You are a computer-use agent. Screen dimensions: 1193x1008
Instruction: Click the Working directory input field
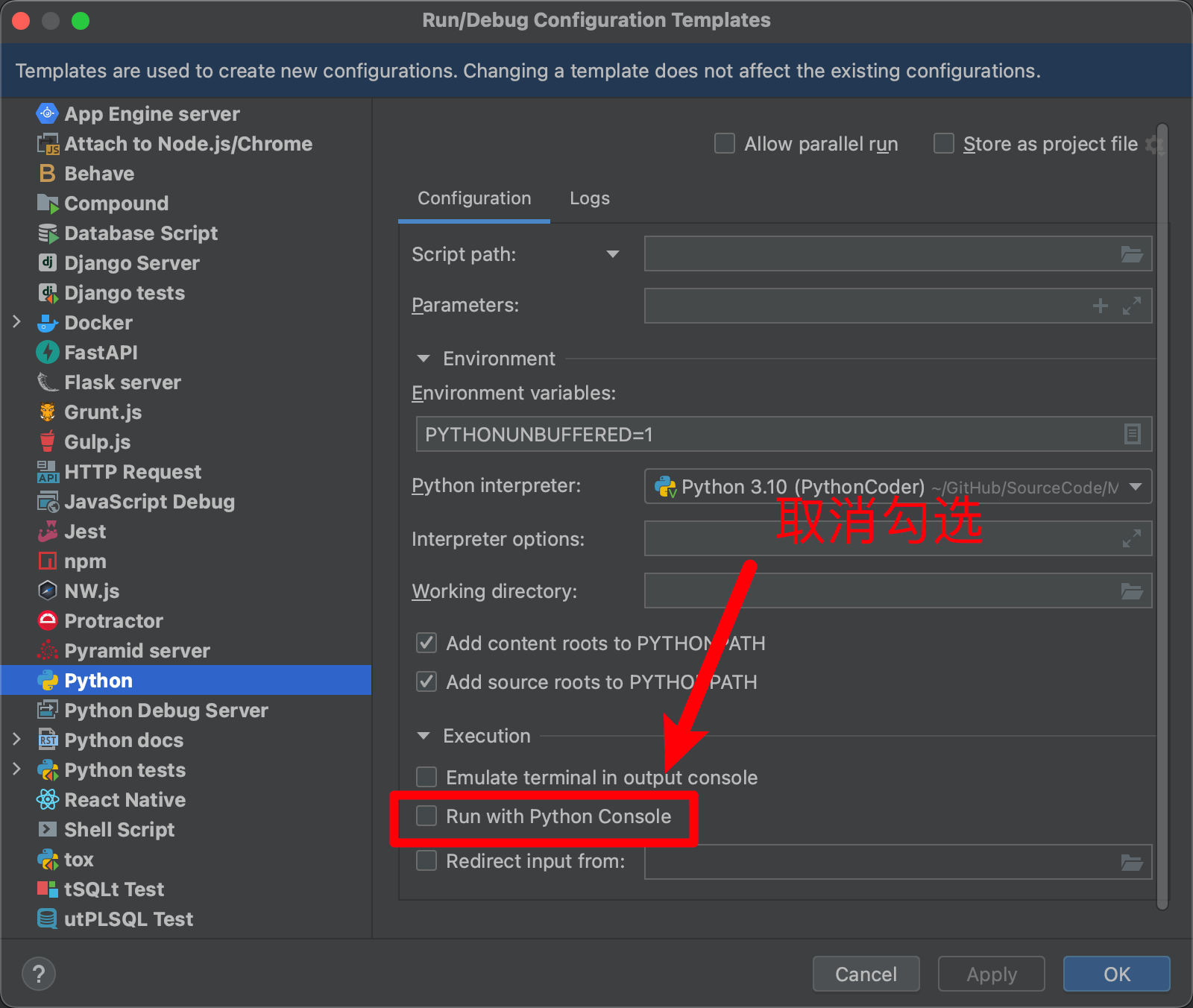pyautogui.click(x=898, y=591)
